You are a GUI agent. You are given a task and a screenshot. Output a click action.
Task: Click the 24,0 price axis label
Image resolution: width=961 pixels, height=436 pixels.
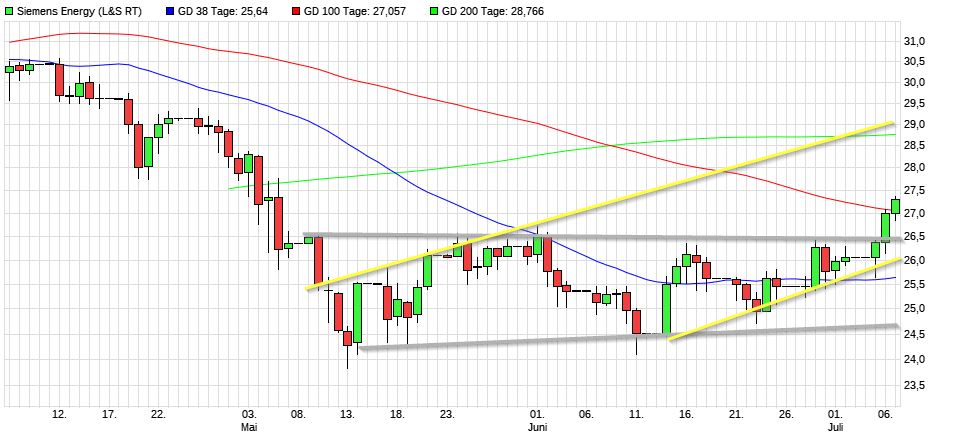tap(914, 359)
